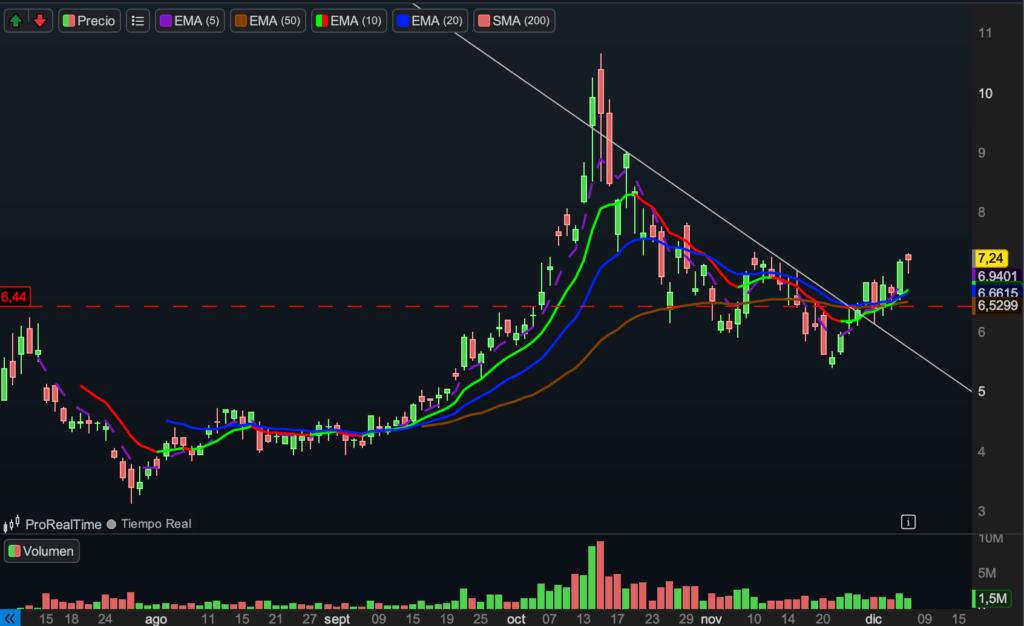Viewport: 1024px width, 626px height.
Task: Select the Volumen panel label
Action: tap(49, 550)
